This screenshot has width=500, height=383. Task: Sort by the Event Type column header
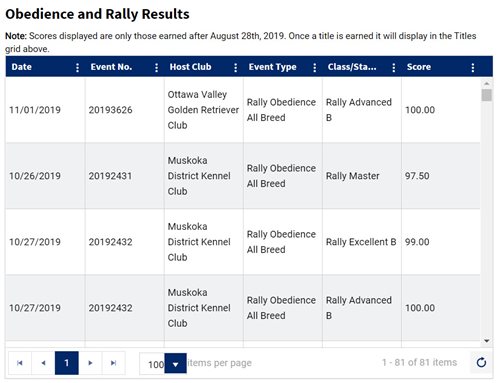[272, 67]
